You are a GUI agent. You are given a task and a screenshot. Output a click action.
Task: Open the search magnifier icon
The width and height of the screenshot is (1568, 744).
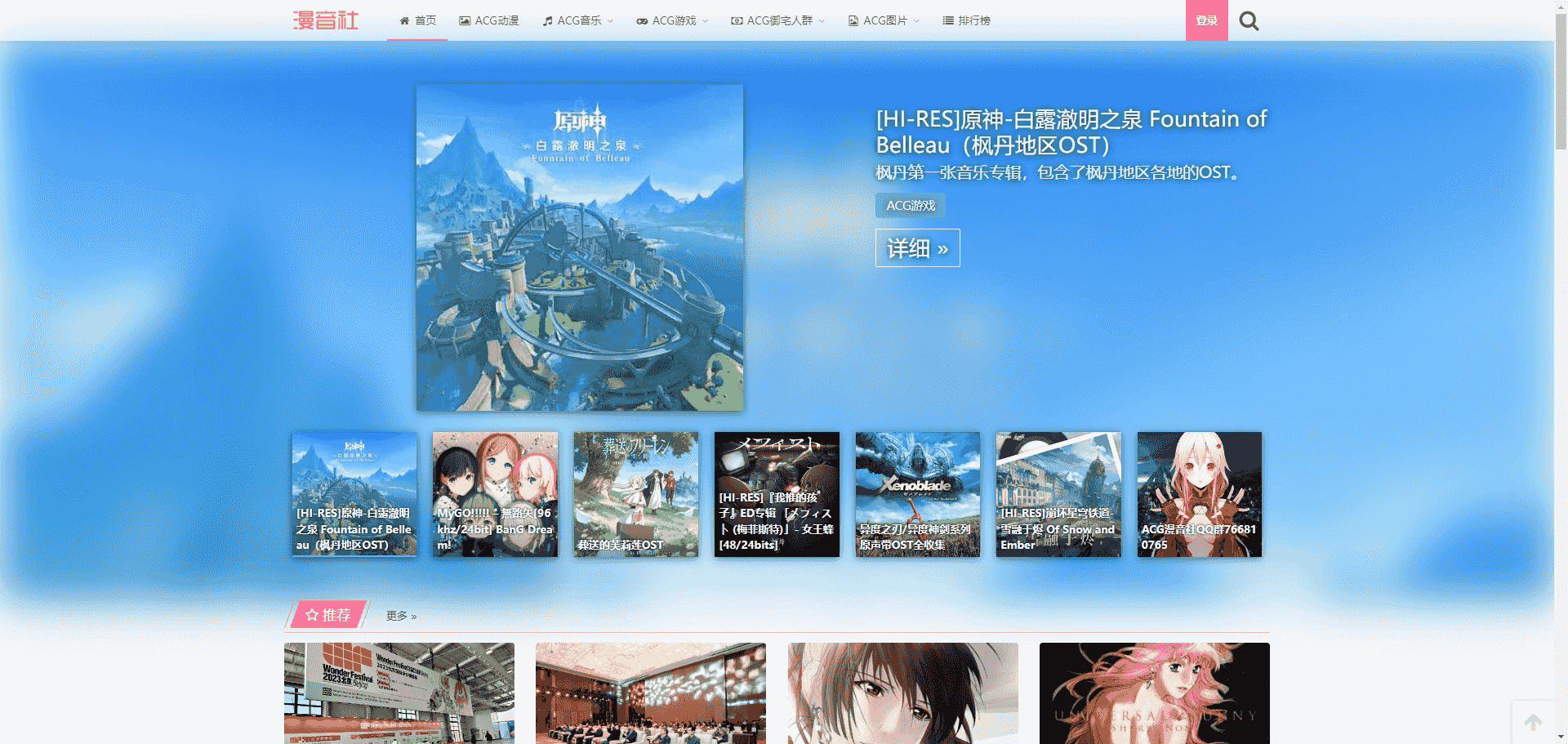[1249, 20]
